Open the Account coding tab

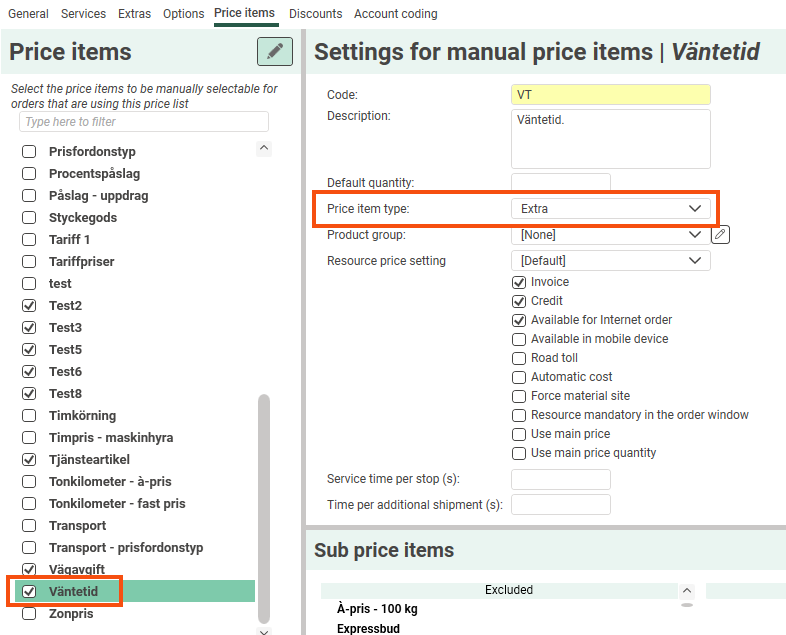click(395, 14)
